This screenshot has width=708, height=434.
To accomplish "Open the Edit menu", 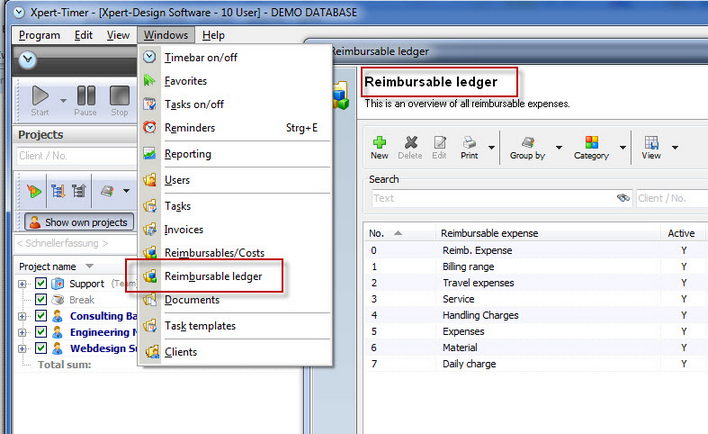I will 84,35.
